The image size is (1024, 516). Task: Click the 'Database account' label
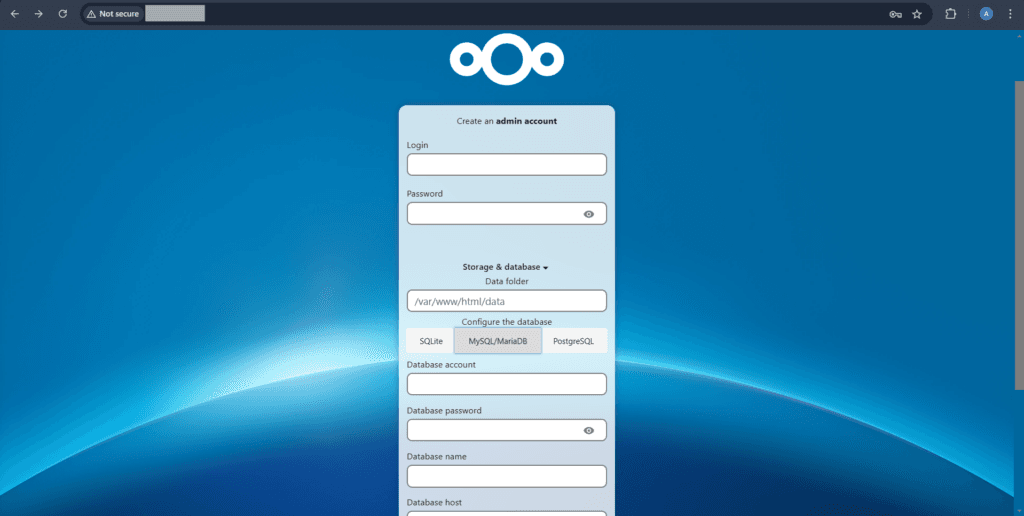pos(441,364)
